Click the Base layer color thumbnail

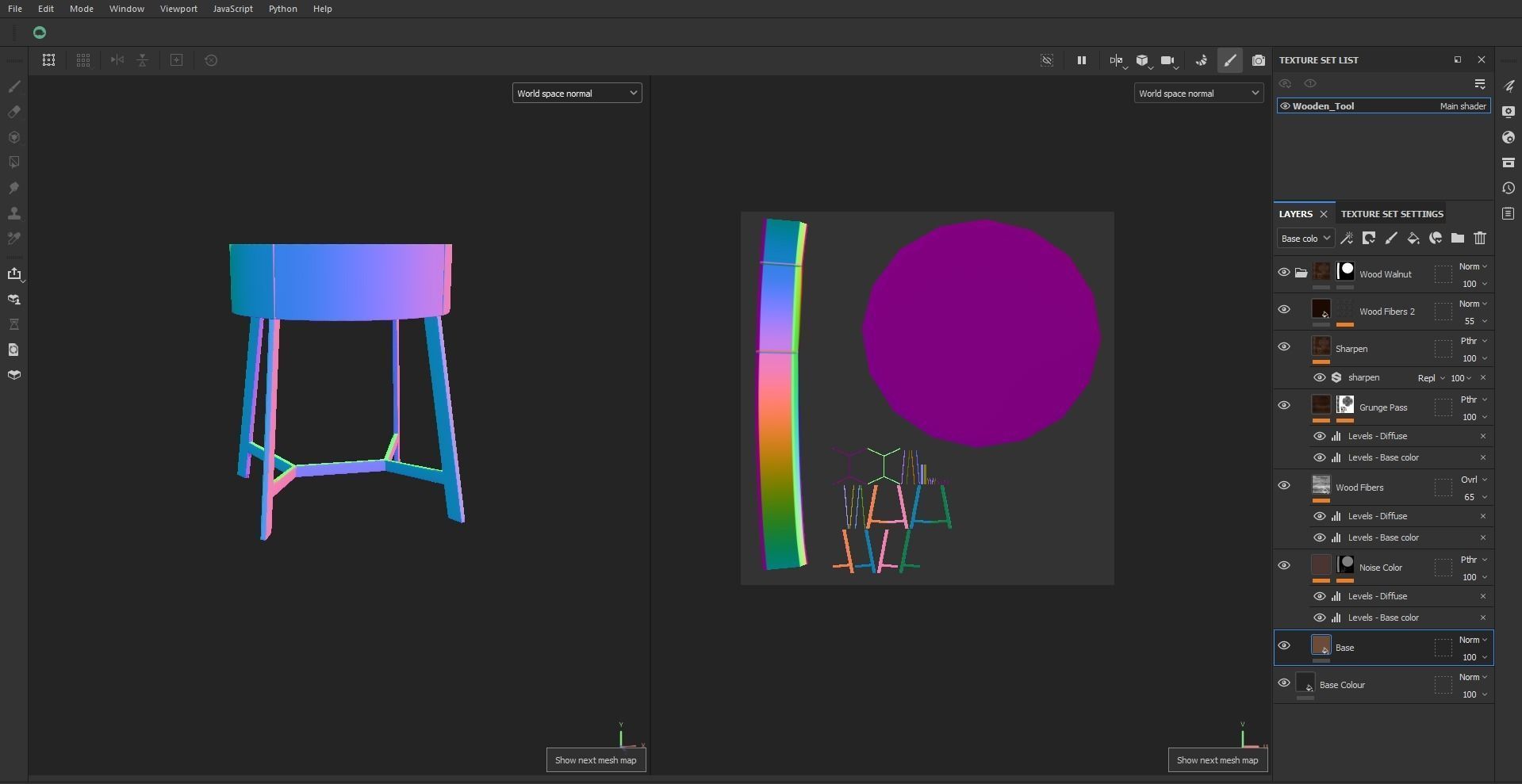click(x=1321, y=645)
